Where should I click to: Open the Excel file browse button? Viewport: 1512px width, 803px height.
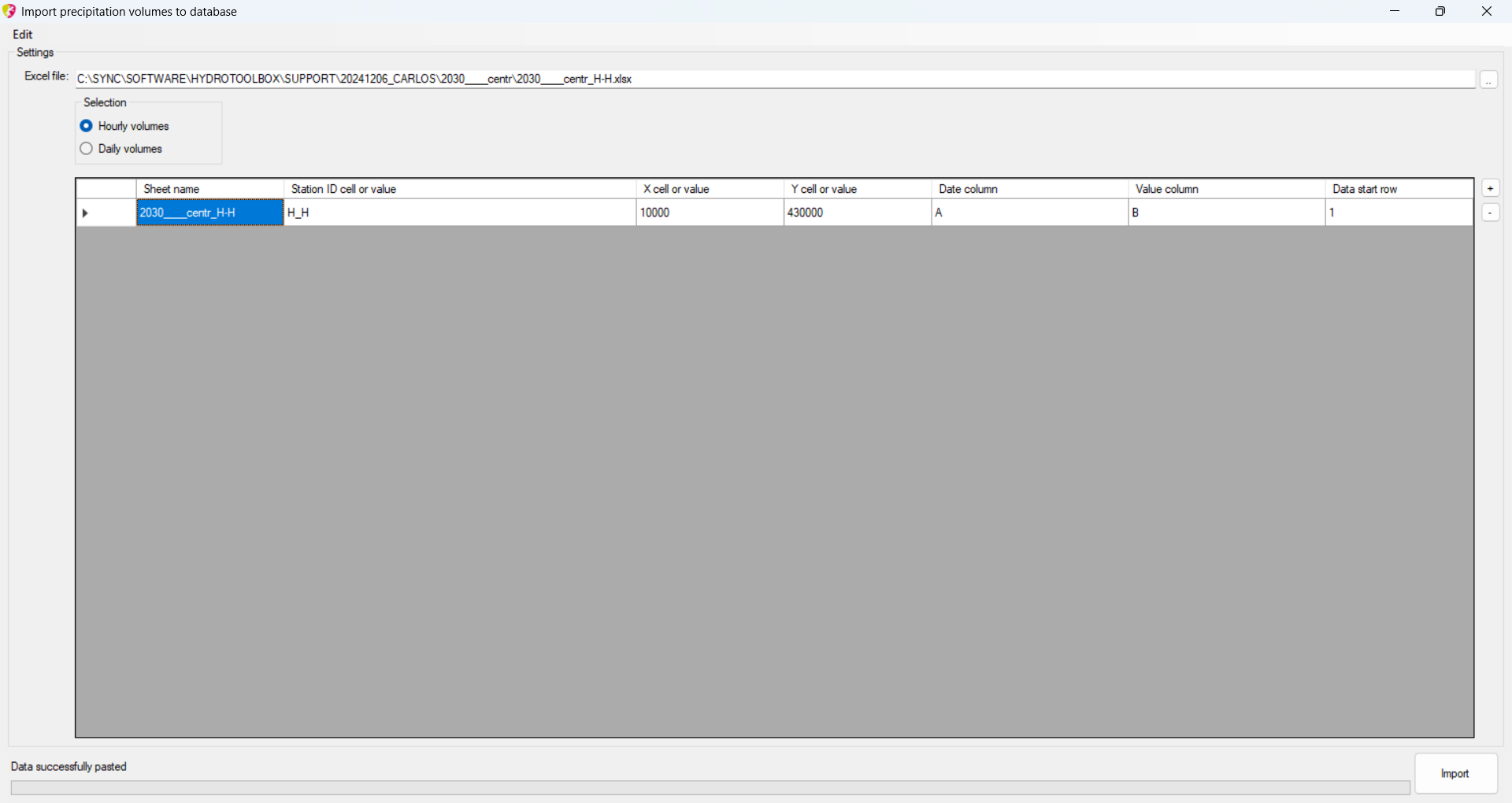(x=1488, y=80)
